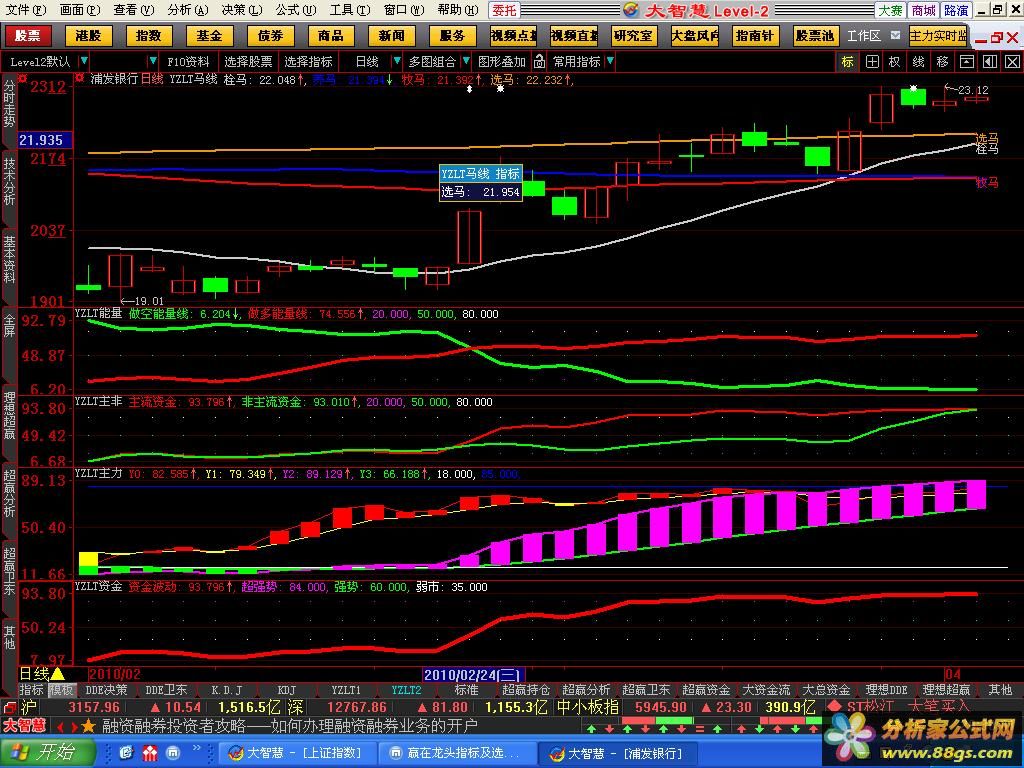Select the DDE决策 indicator tab
This screenshot has width=1024, height=768.
pyautogui.click(x=106, y=690)
